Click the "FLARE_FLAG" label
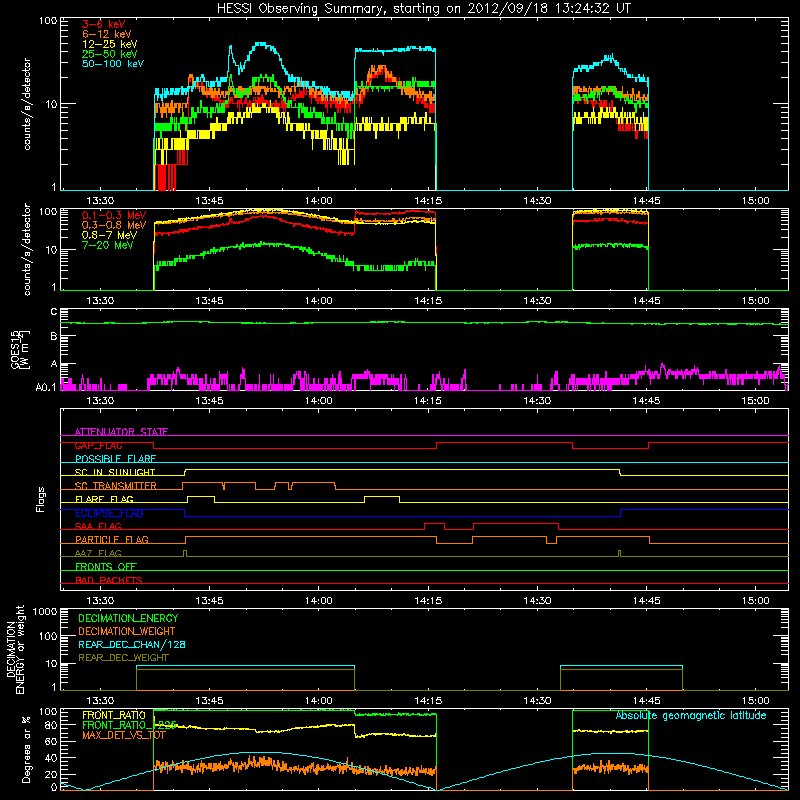 (104, 499)
